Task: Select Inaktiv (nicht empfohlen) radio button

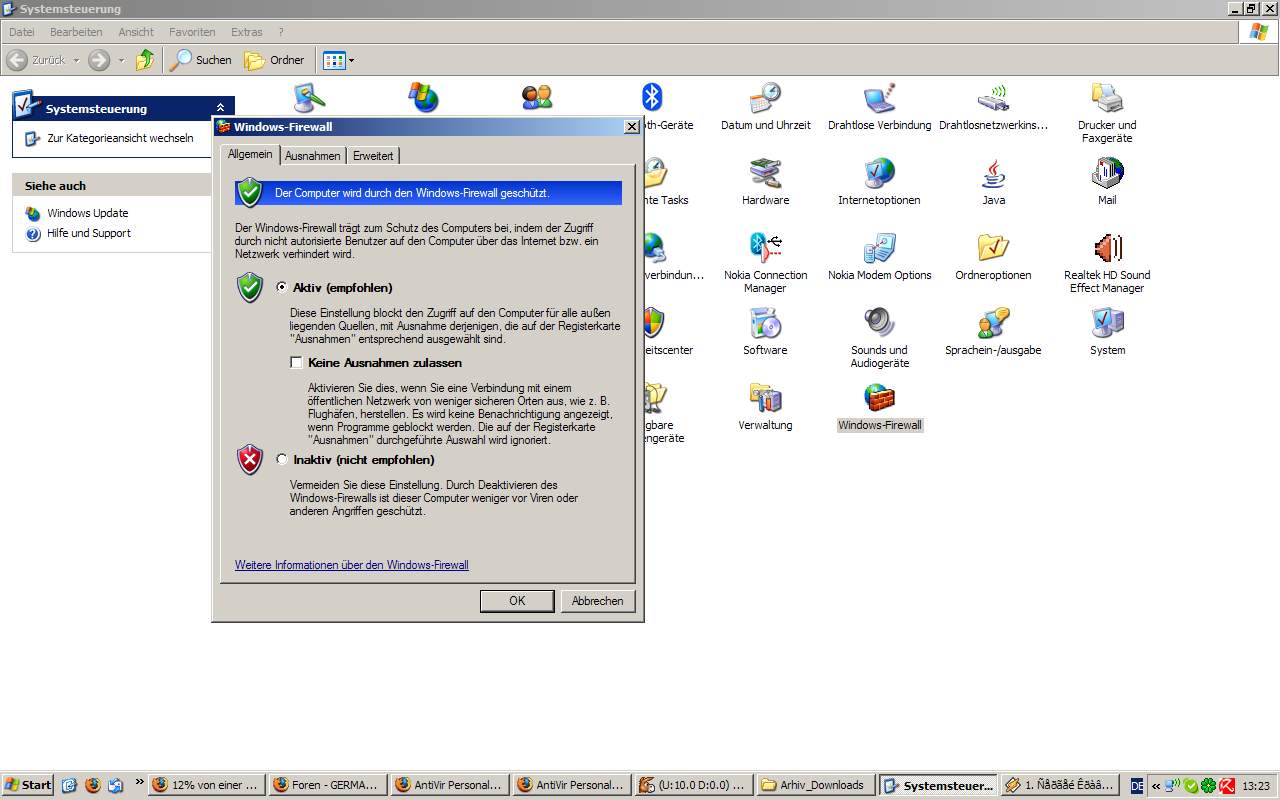Action: pyautogui.click(x=282, y=460)
